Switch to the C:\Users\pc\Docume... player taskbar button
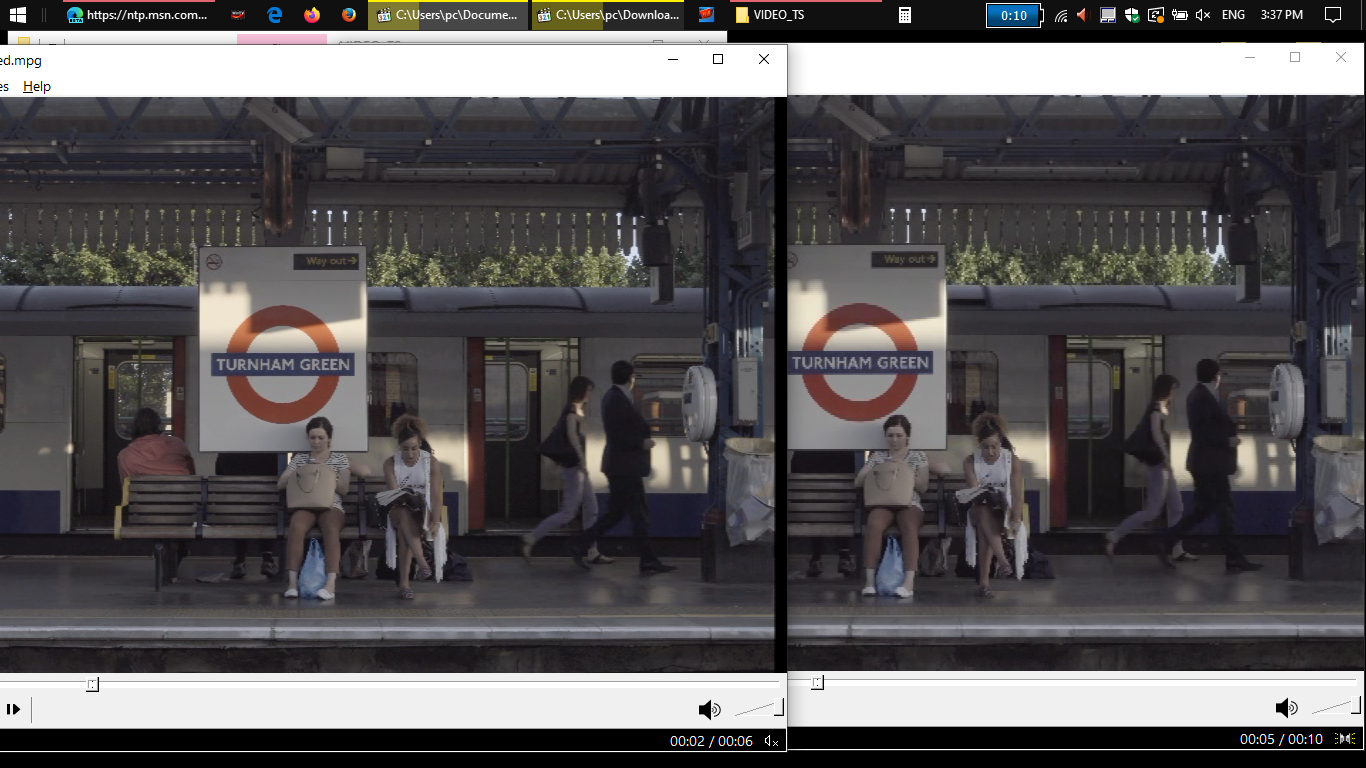 pyautogui.click(x=448, y=15)
